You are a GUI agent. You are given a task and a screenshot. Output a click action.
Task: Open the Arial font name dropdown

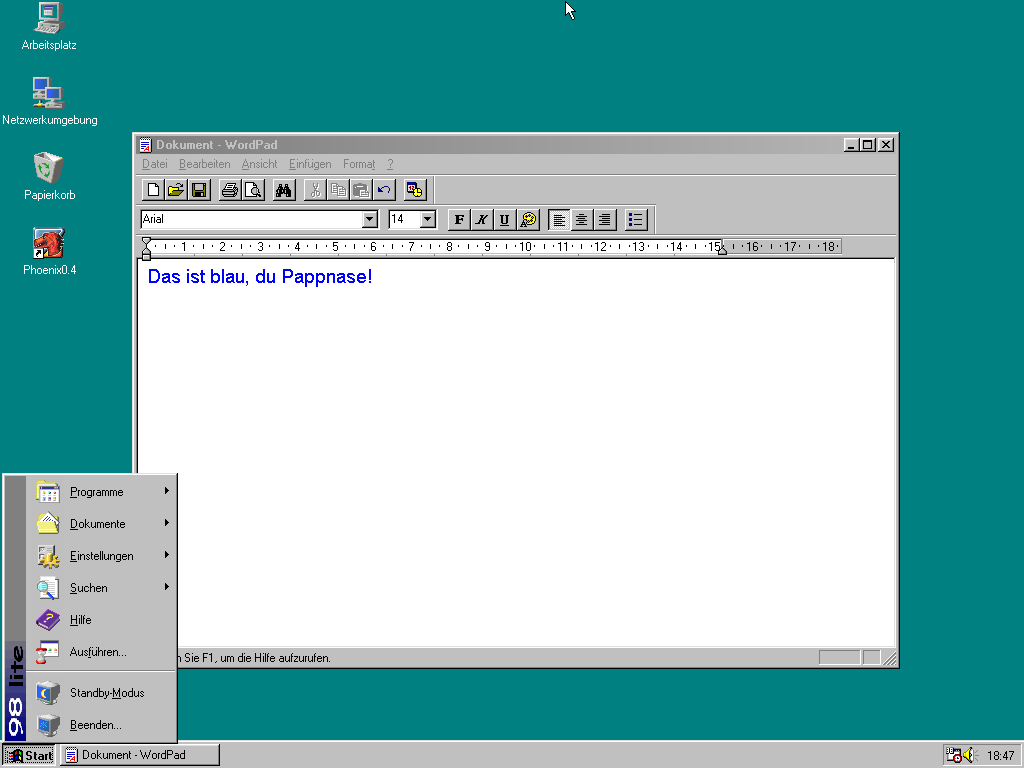[x=370, y=219]
